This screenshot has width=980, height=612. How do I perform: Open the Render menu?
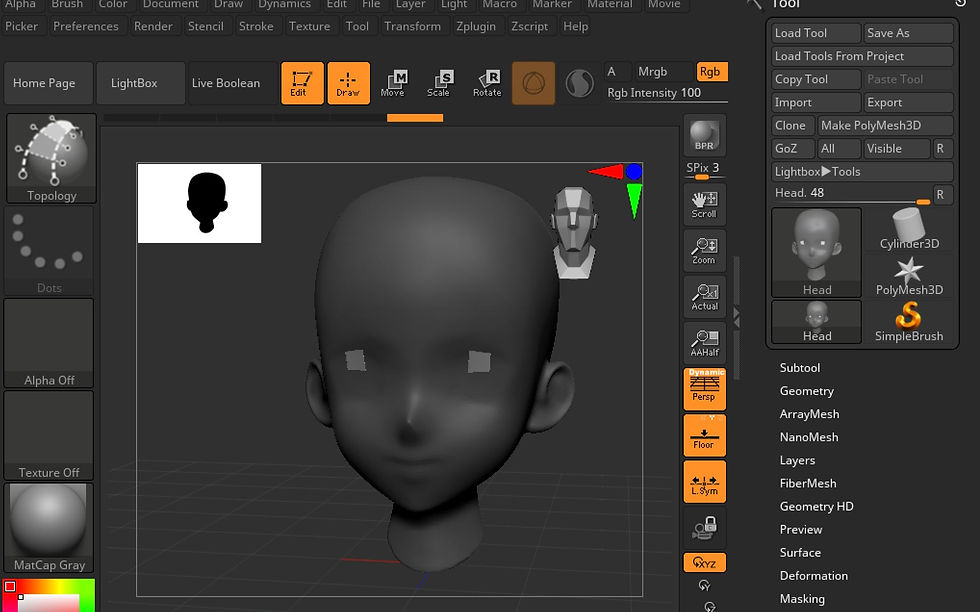(153, 26)
